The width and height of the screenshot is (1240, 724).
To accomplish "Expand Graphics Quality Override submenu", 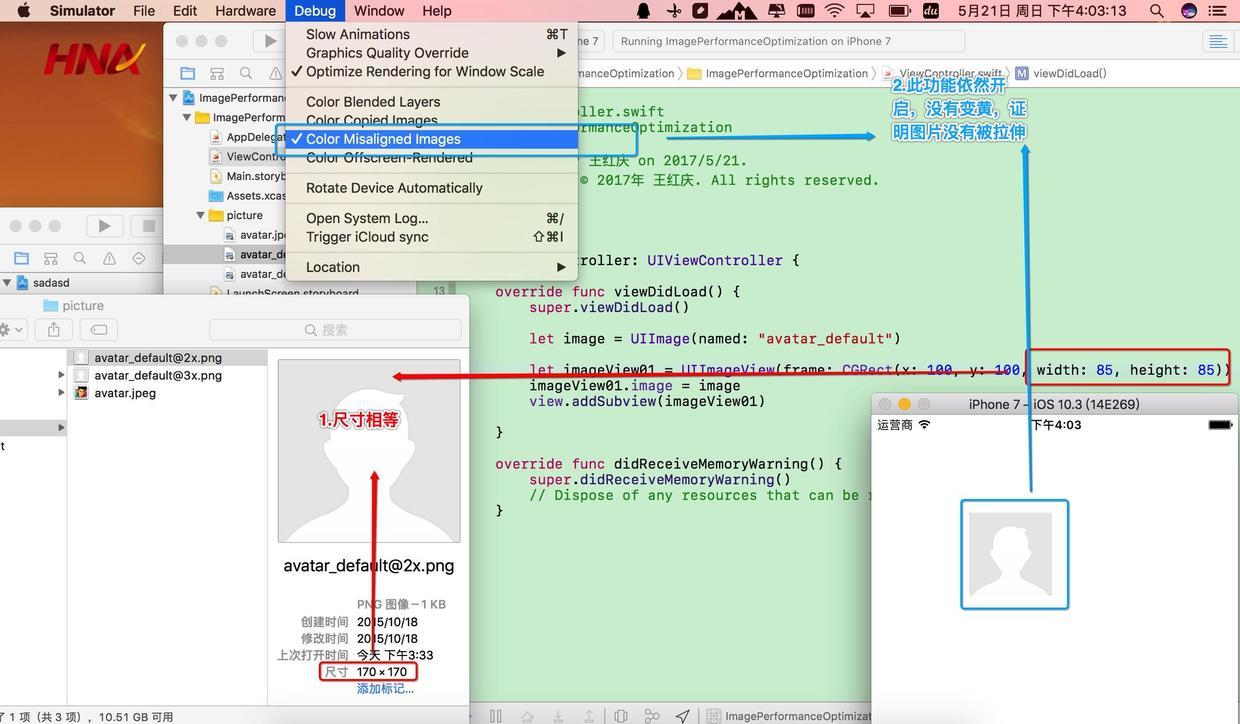I will (430, 53).
